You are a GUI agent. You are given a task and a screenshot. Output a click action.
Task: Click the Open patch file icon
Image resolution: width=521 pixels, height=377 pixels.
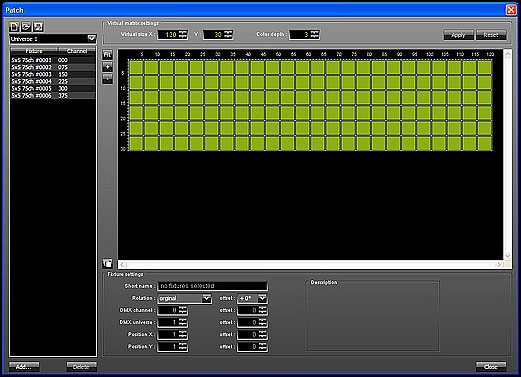click(x=26, y=27)
